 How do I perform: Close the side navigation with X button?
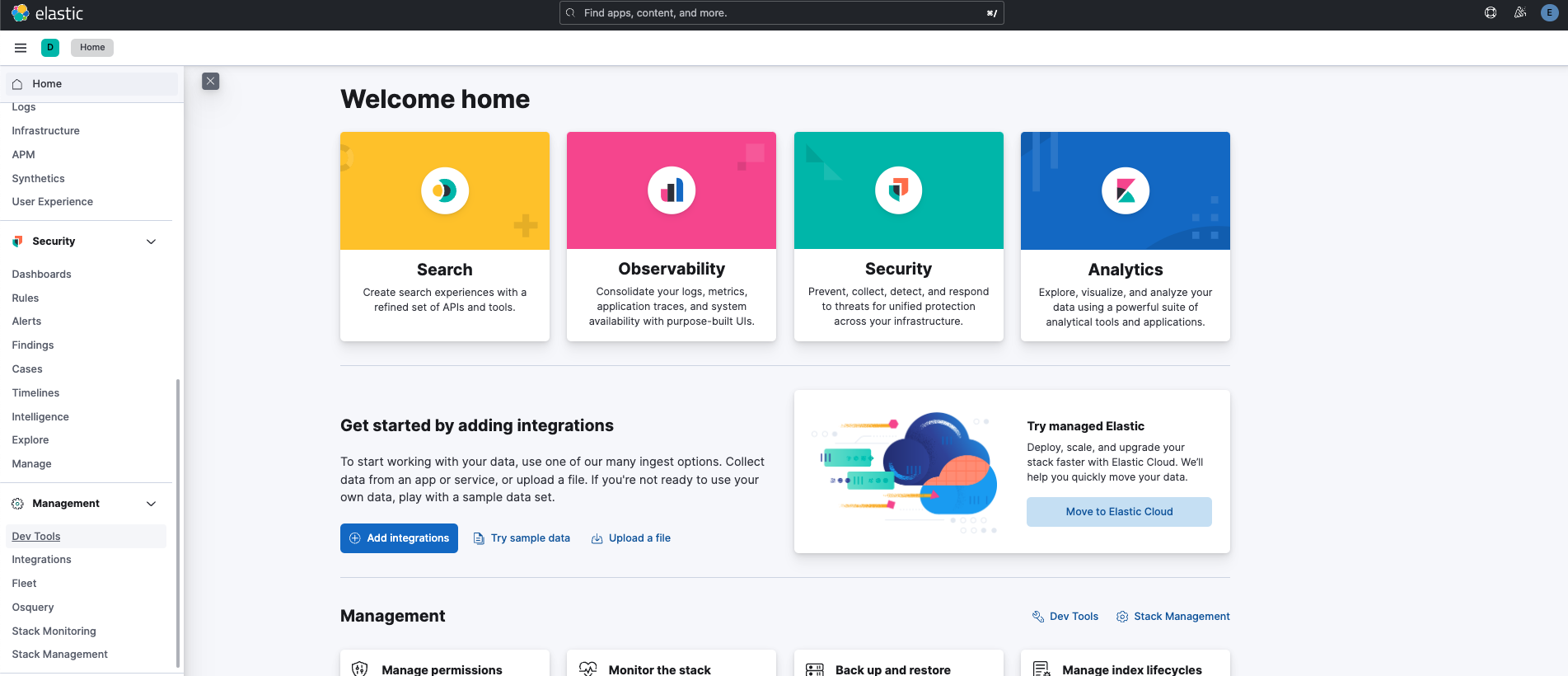(211, 81)
